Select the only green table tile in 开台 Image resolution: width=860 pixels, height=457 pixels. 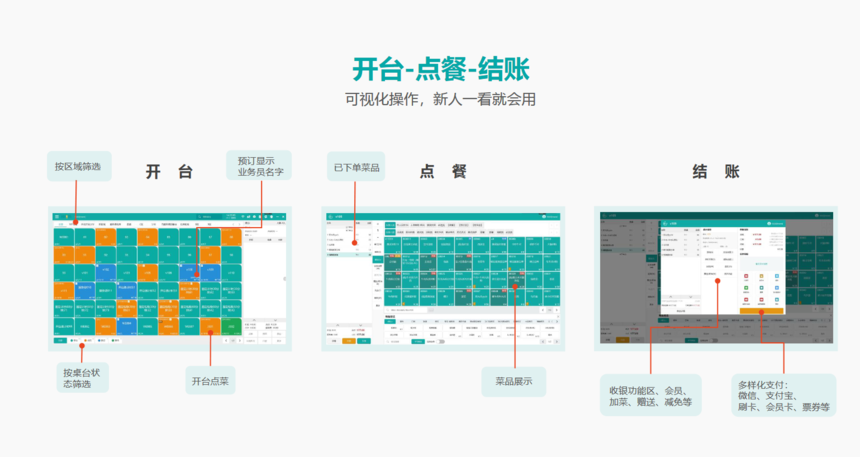[x=231, y=326]
